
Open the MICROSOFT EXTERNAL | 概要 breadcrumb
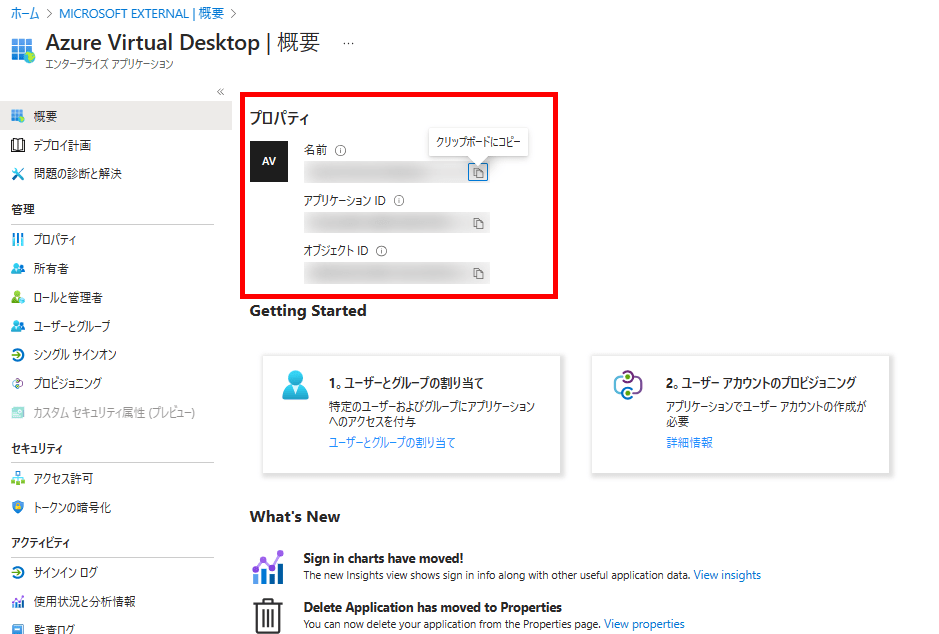(x=141, y=13)
